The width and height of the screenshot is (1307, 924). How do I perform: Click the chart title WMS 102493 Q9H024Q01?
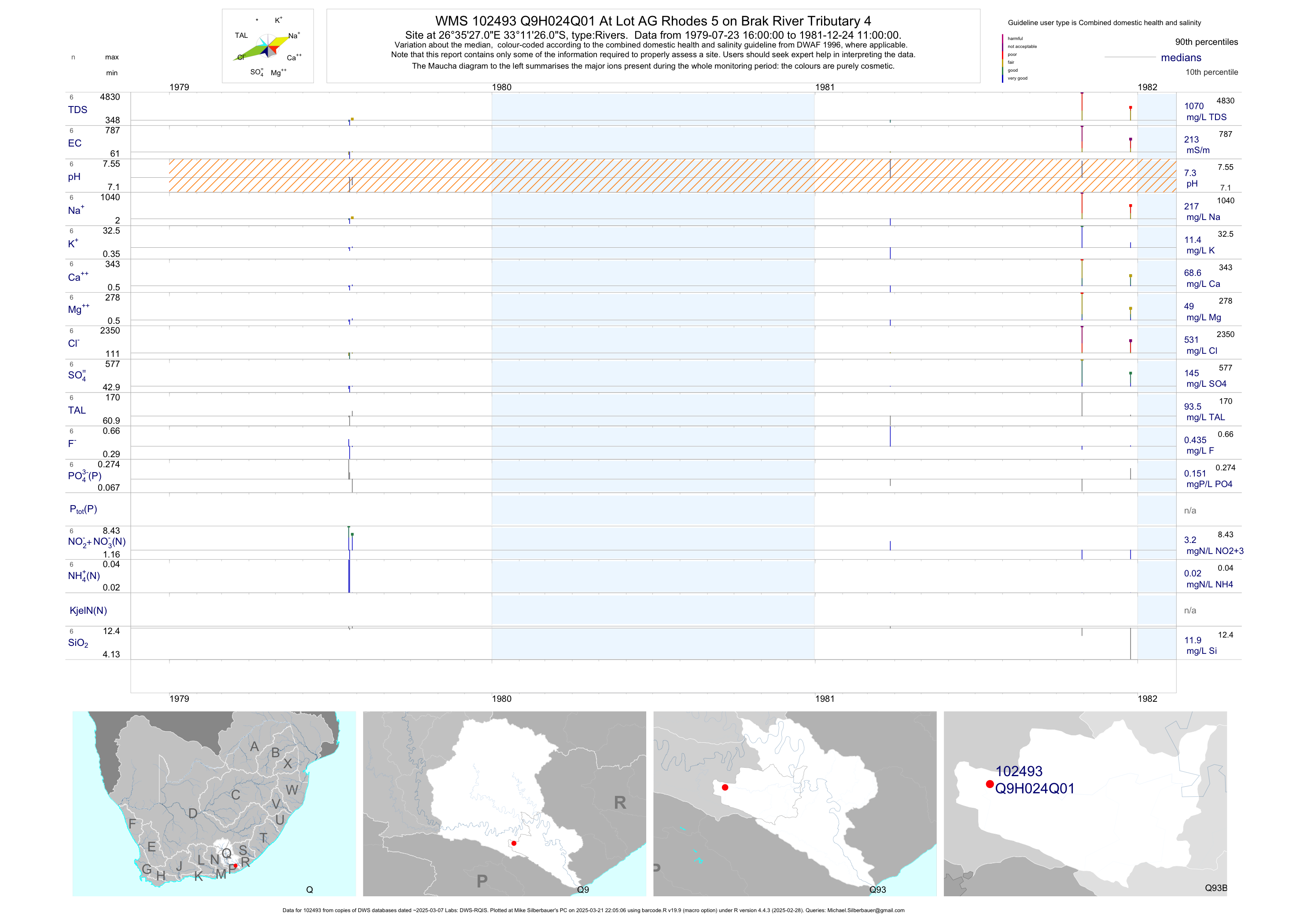point(653,21)
